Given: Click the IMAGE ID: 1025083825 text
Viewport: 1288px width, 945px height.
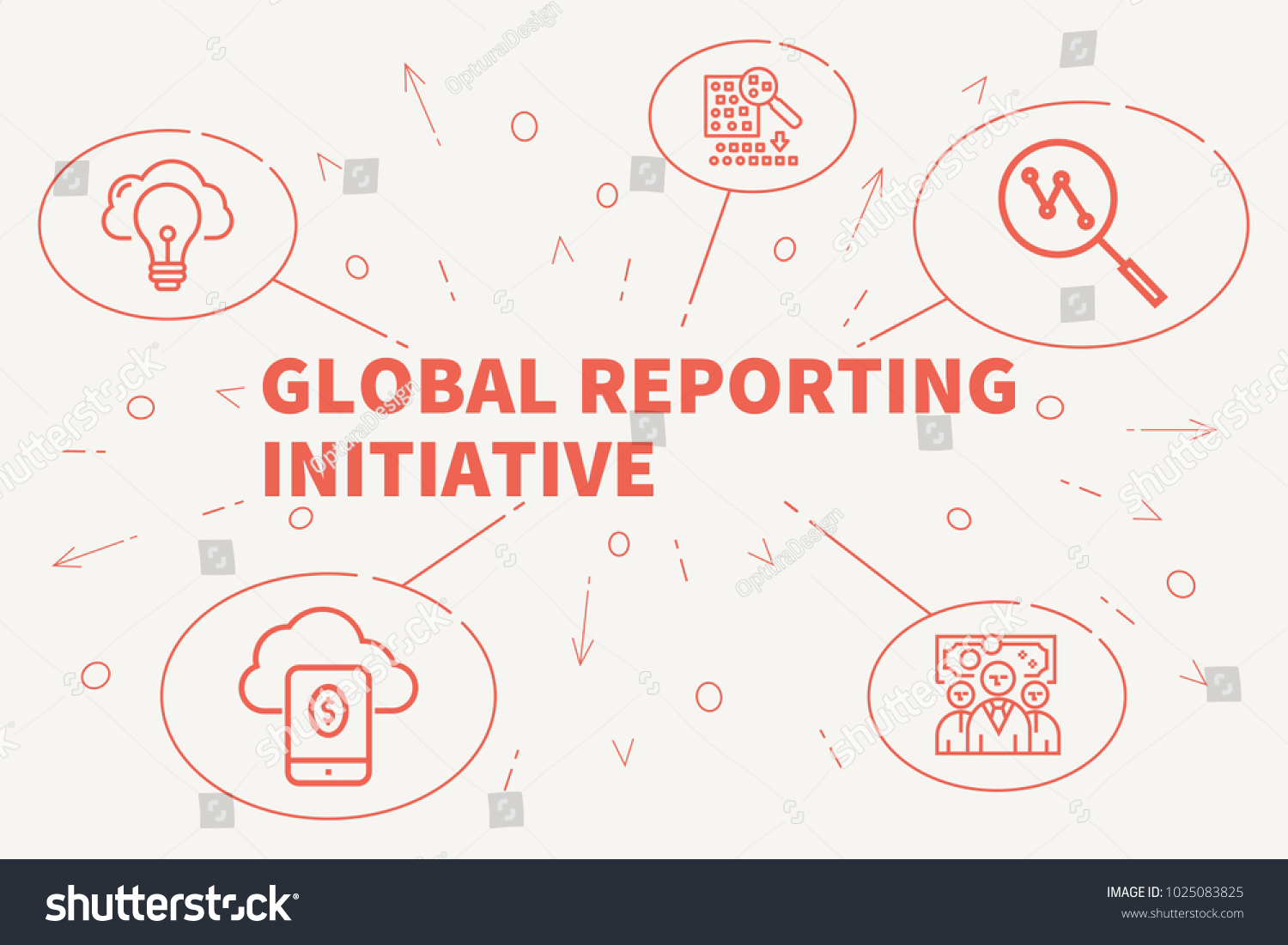Looking at the screenshot, I should 1175,893.
